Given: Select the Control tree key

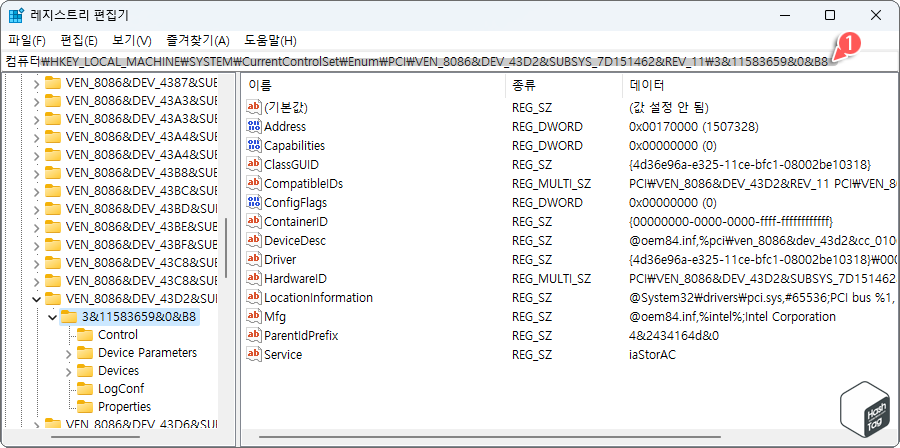Looking at the screenshot, I should tap(118, 334).
